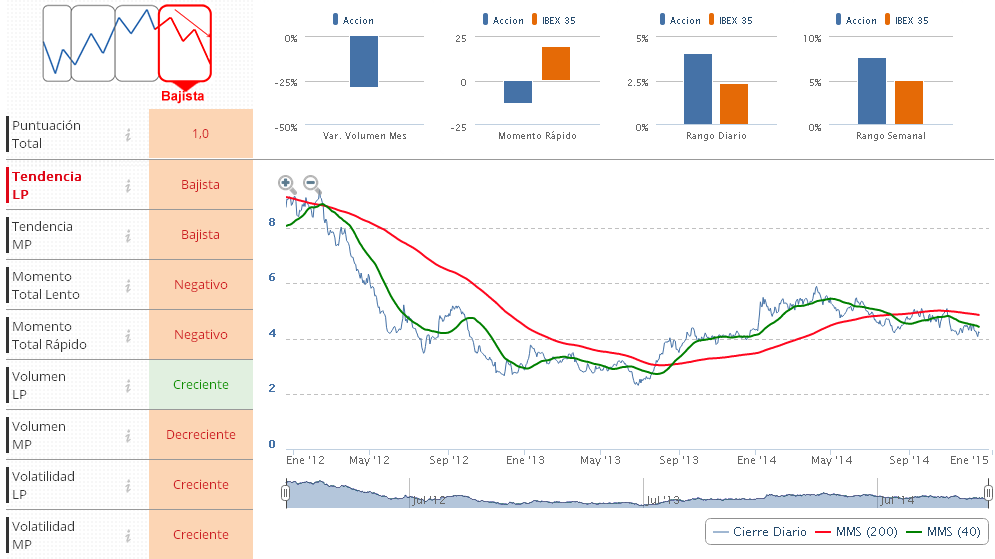The width and height of the screenshot is (995, 559).
Task: Click the right handle of range navigator
Action: click(988, 492)
